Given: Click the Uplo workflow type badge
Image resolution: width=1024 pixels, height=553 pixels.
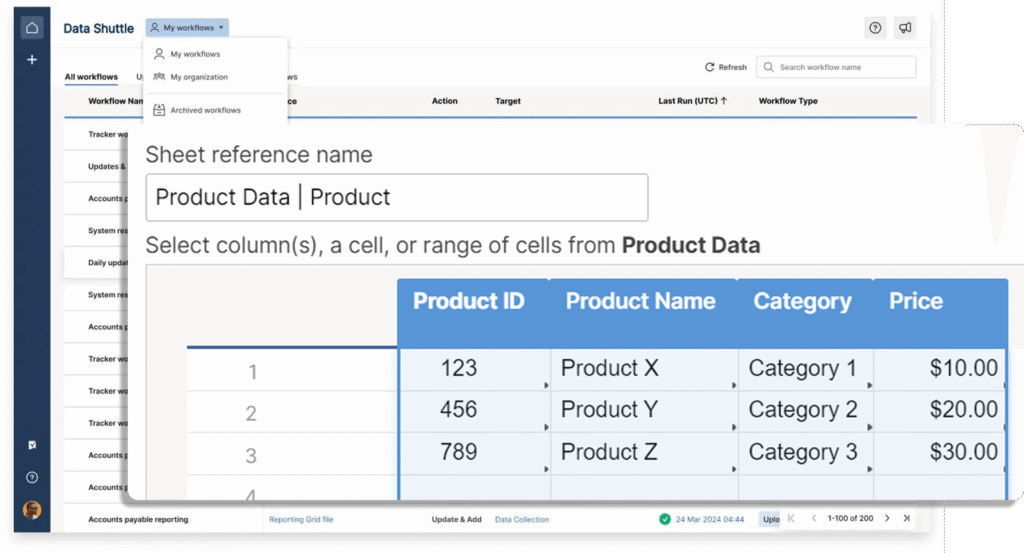Looking at the screenshot, I should click(771, 520).
